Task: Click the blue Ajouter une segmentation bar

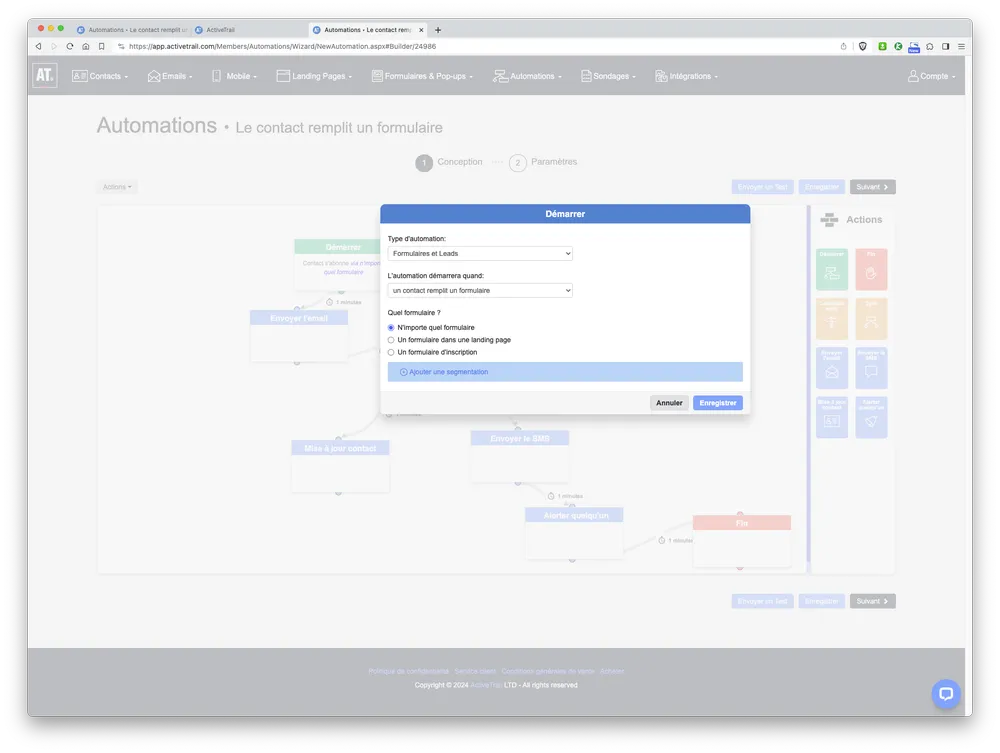Action: click(x=564, y=371)
